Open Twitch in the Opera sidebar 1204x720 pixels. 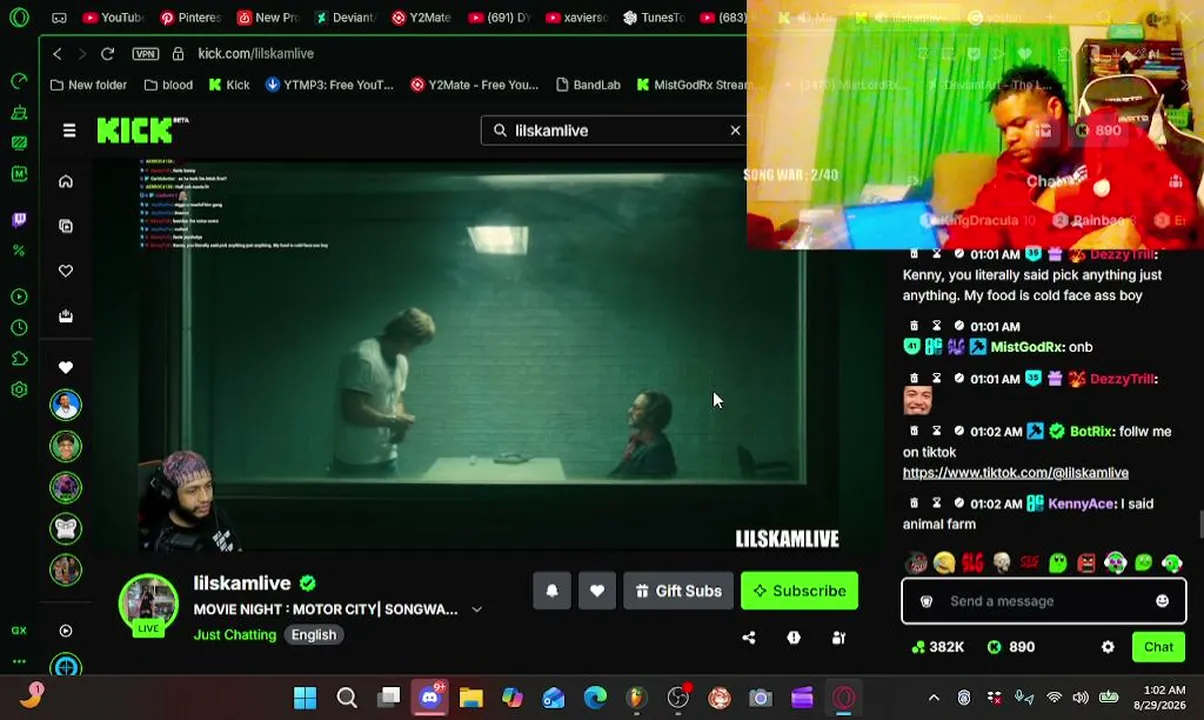(19, 219)
